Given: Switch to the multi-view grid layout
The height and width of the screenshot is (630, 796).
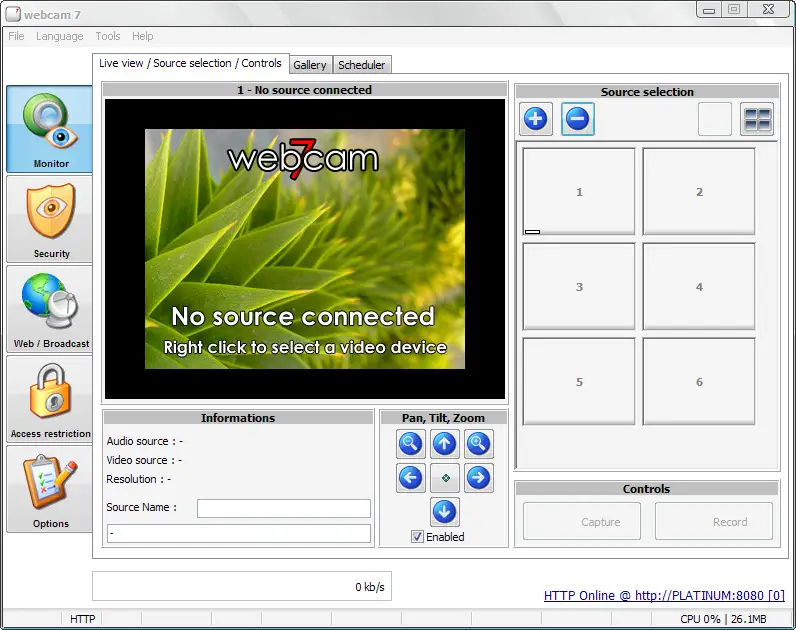Looking at the screenshot, I should point(757,119).
